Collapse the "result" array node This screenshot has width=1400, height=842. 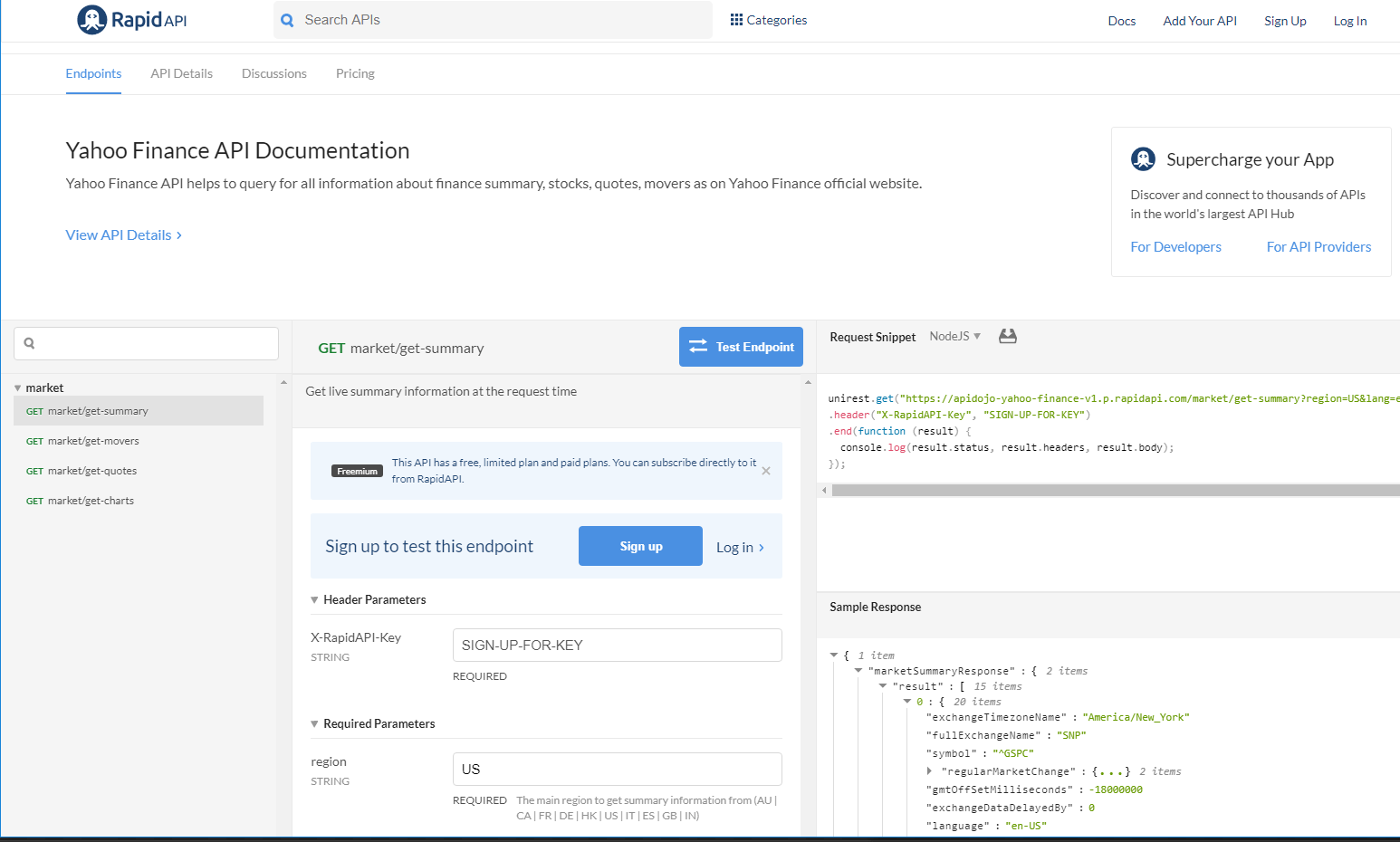click(x=883, y=686)
